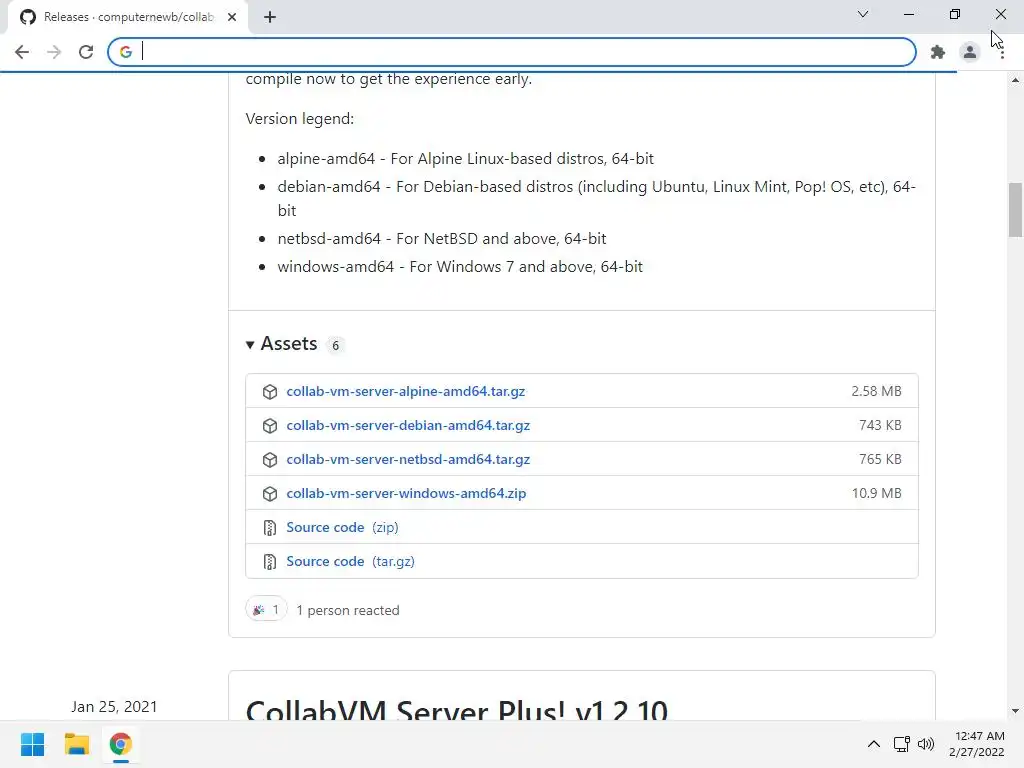
Task: Click the Assets count badge 6
Action: [335, 345]
